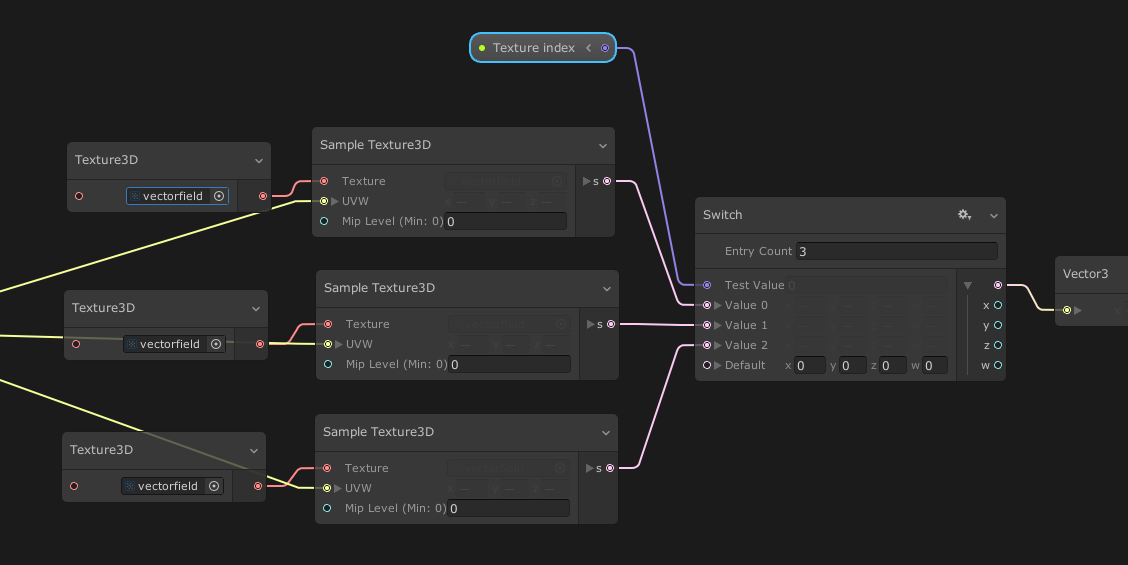Click the exposed dot on Texture index
This screenshot has height=565, width=1128.
(x=482, y=48)
